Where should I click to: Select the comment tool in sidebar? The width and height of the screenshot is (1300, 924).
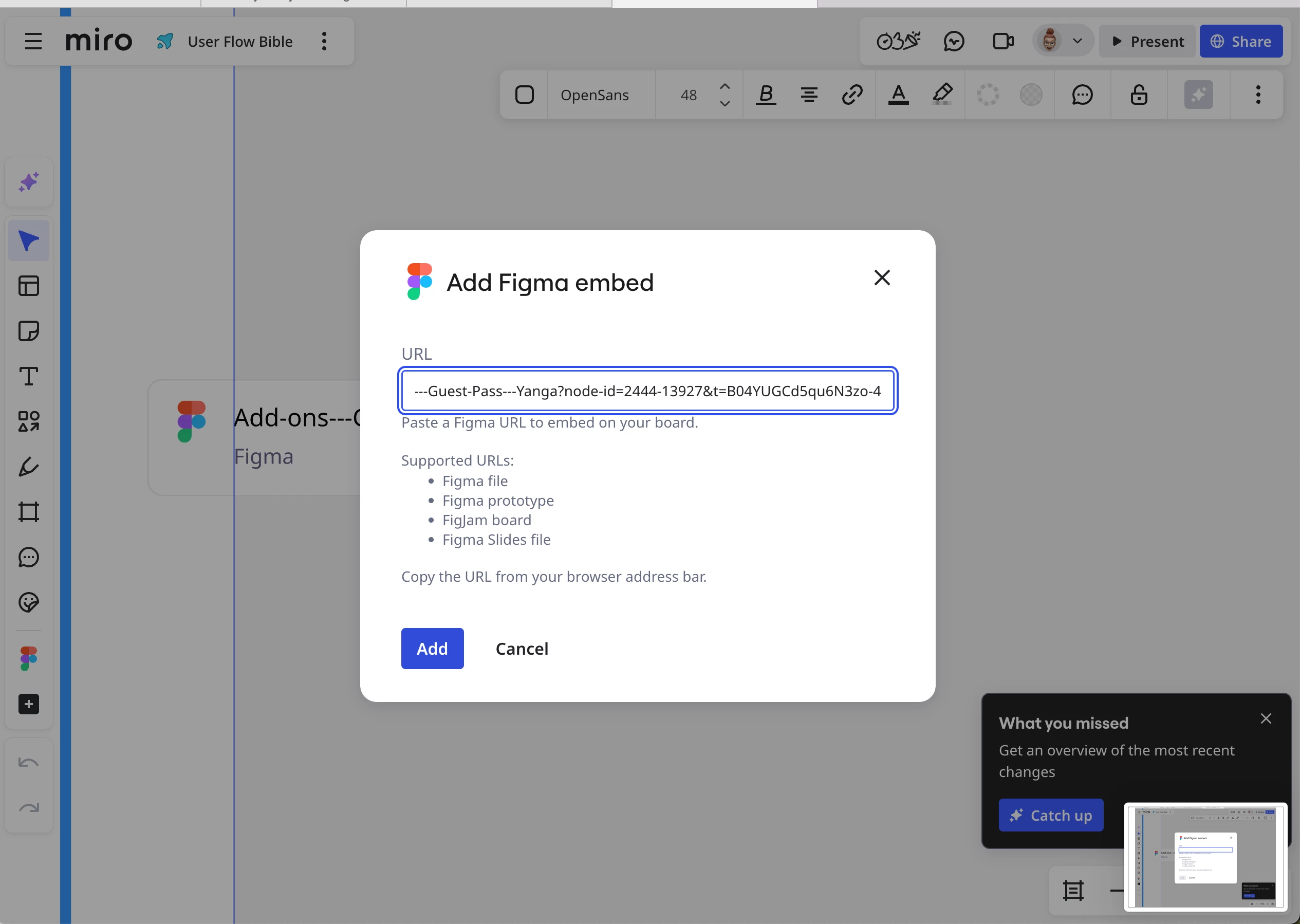click(x=28, y=557)
